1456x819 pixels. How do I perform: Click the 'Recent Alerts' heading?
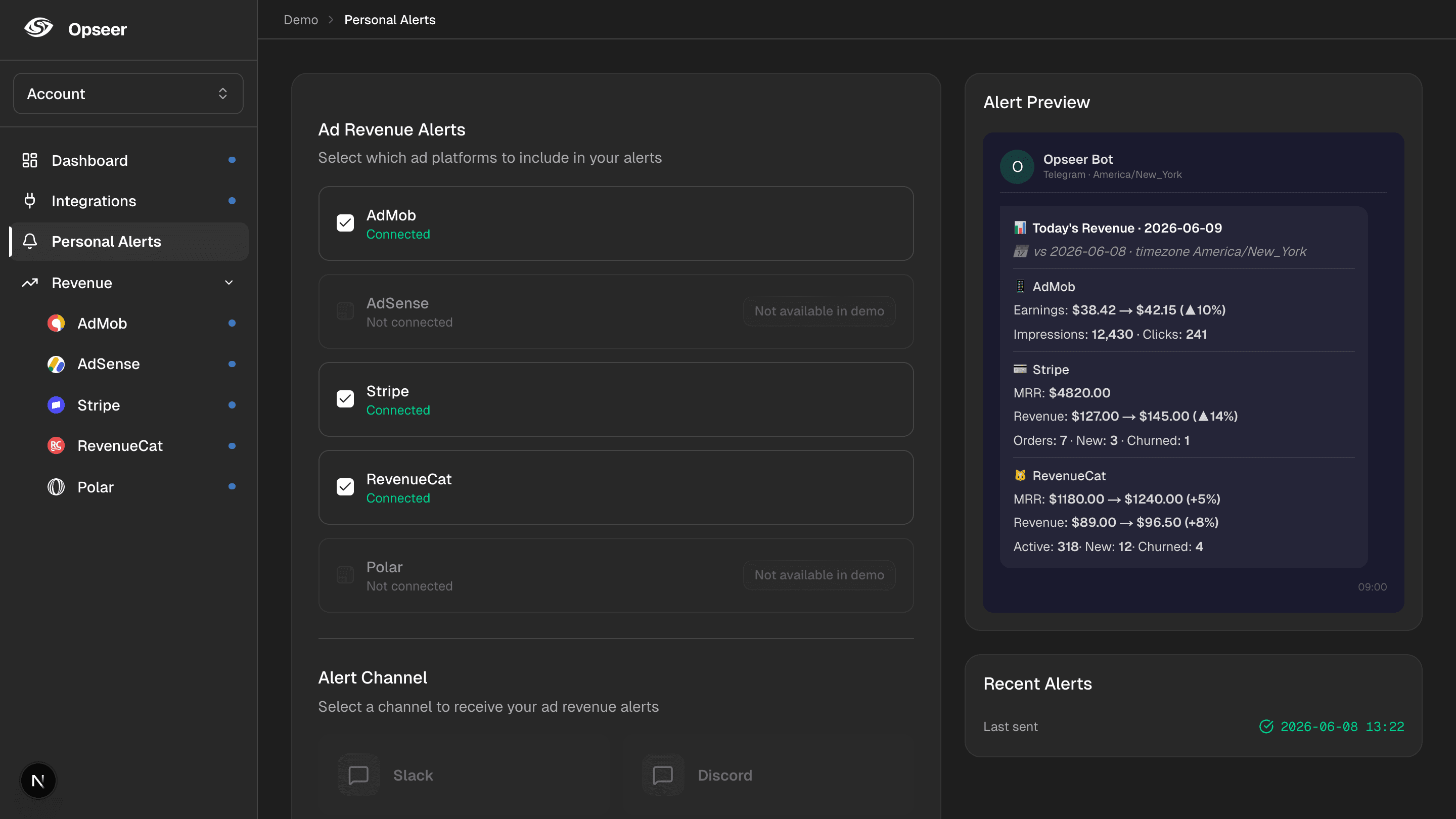coord(1037,684)
